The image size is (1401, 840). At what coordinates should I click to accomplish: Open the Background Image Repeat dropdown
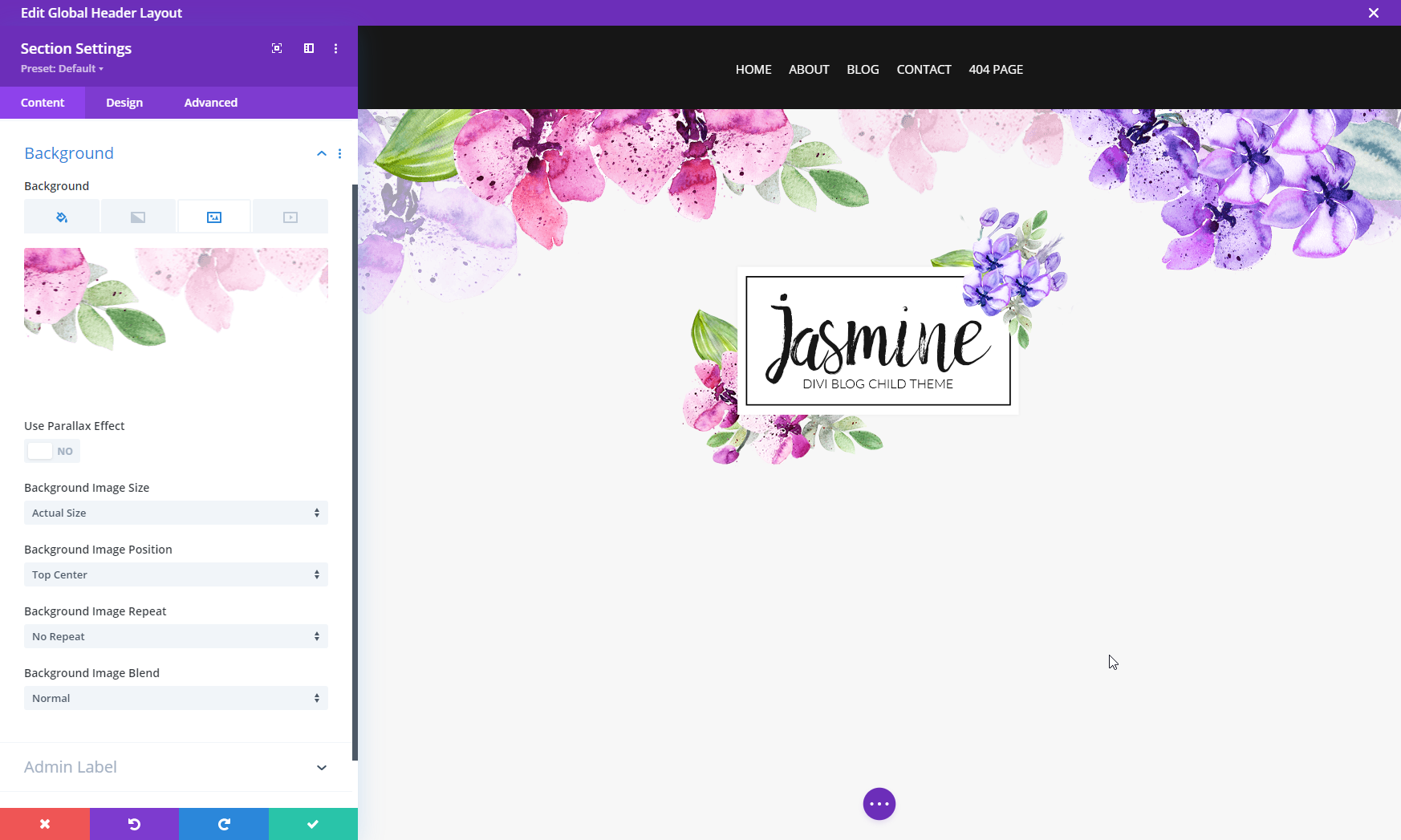click(176, 636)
